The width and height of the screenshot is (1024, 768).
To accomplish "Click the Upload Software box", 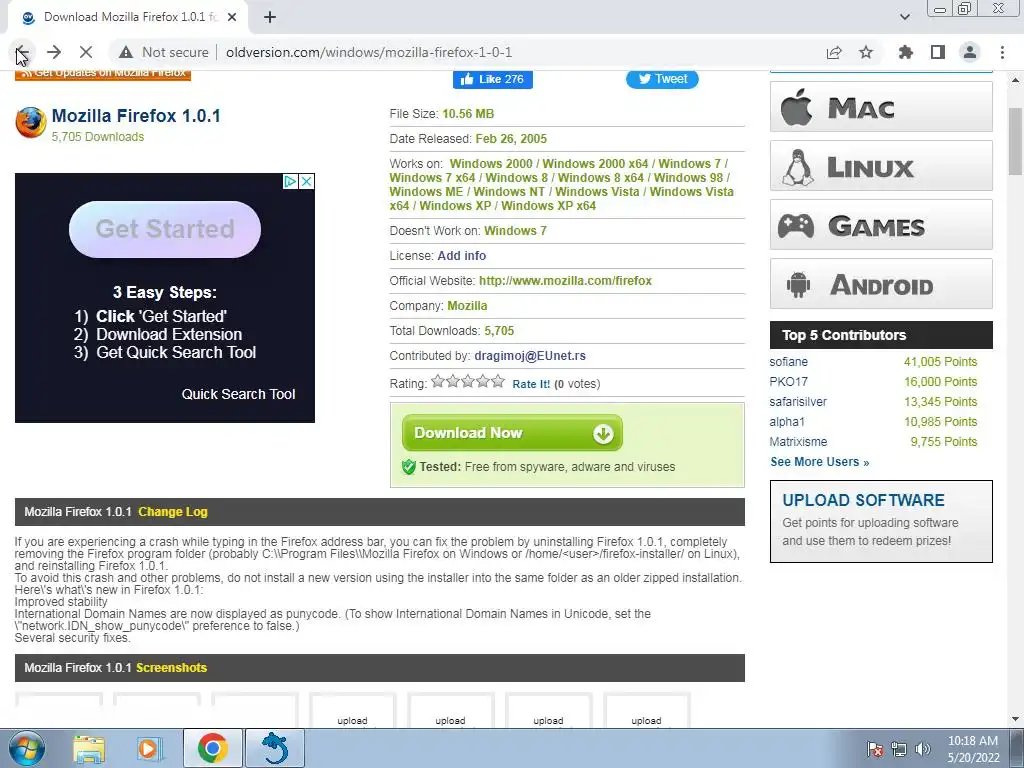I will (881, 521).
